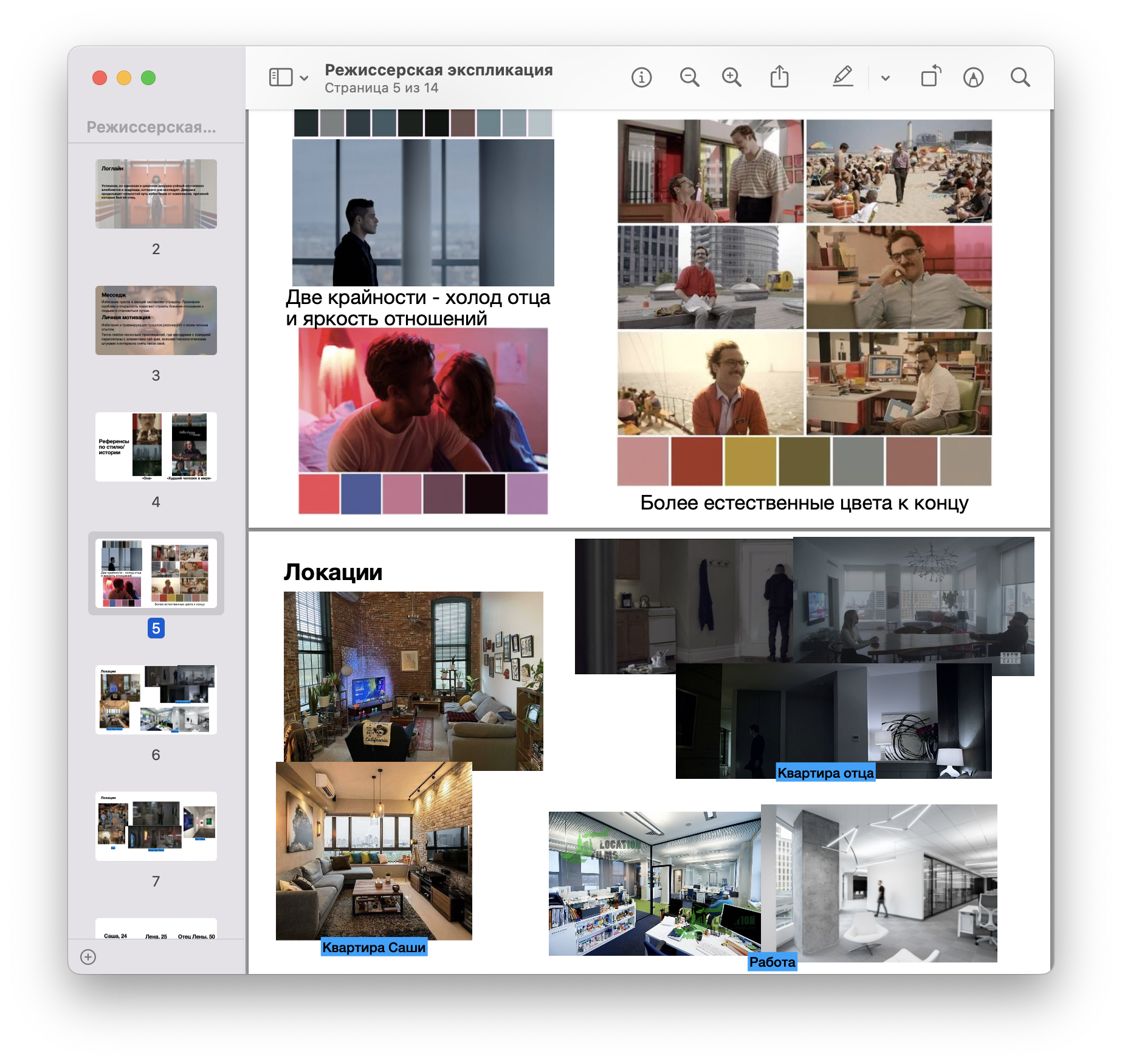Maximize the window with green button
This screenshot has width=1122, height=1064.
coord(148,78)
